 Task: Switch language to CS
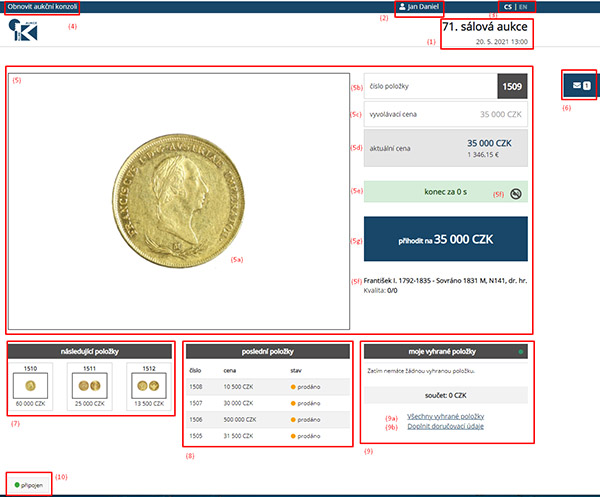(x=509, y=7)
